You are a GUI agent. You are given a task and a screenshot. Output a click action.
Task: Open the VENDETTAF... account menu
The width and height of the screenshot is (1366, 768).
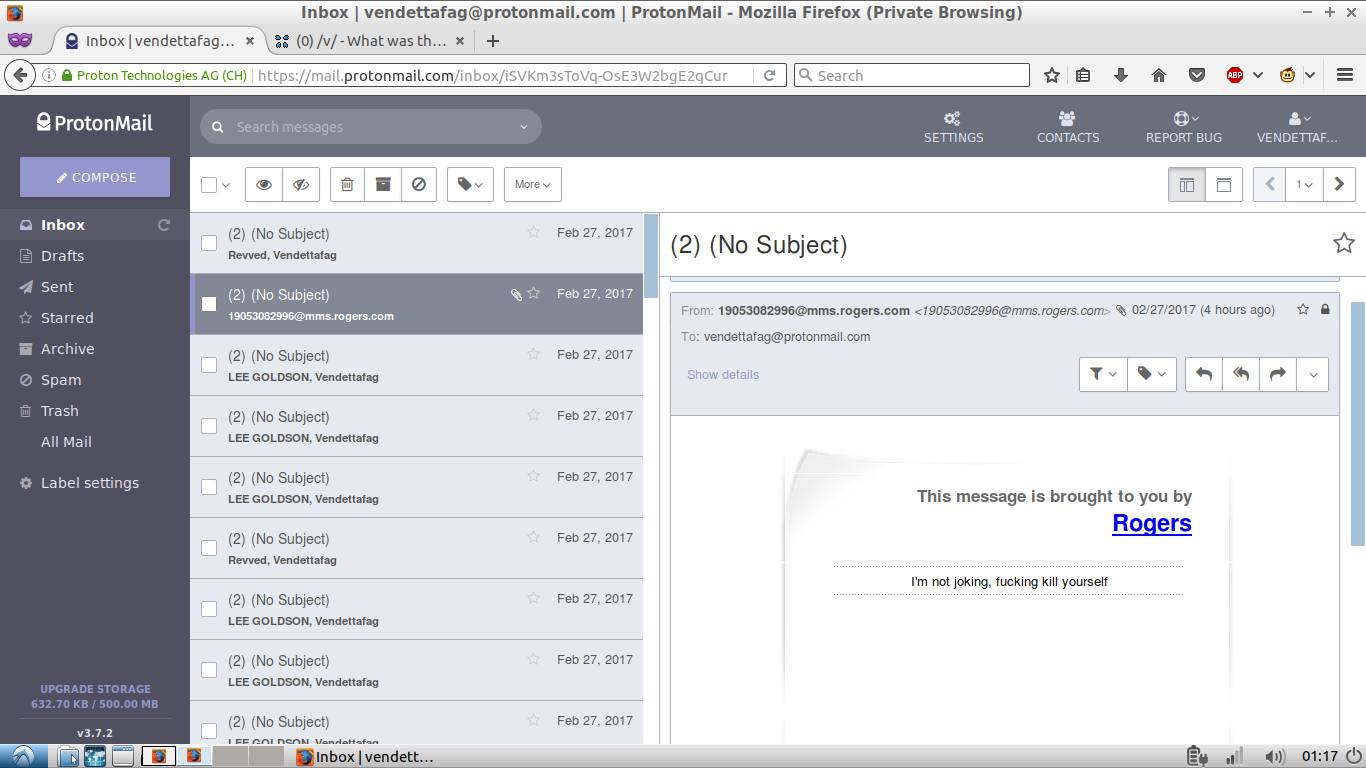coord(1297,127)
